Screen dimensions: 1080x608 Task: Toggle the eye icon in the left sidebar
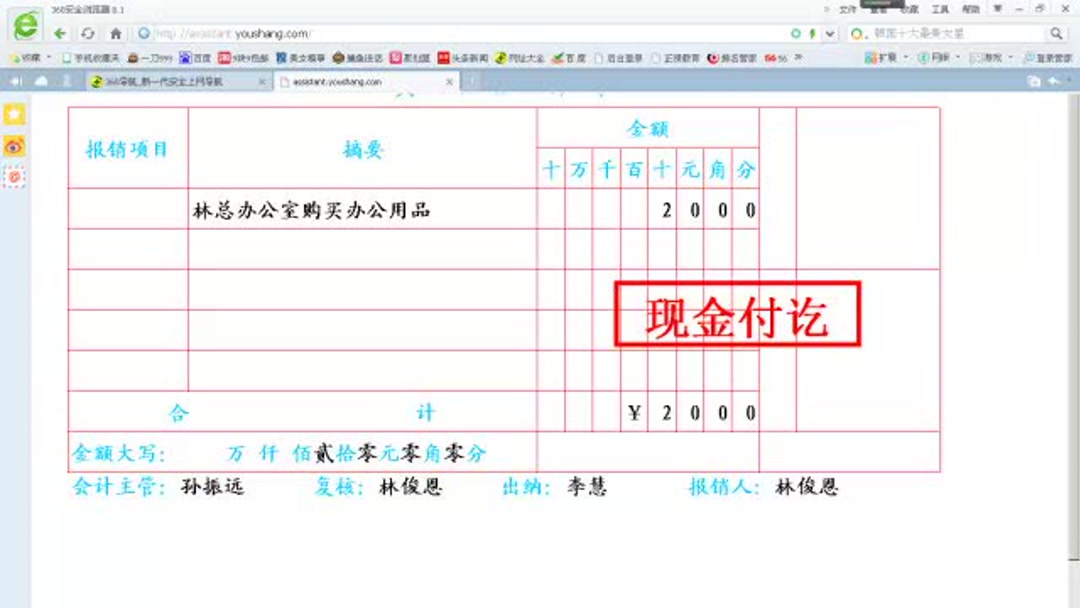coord(13,146)
